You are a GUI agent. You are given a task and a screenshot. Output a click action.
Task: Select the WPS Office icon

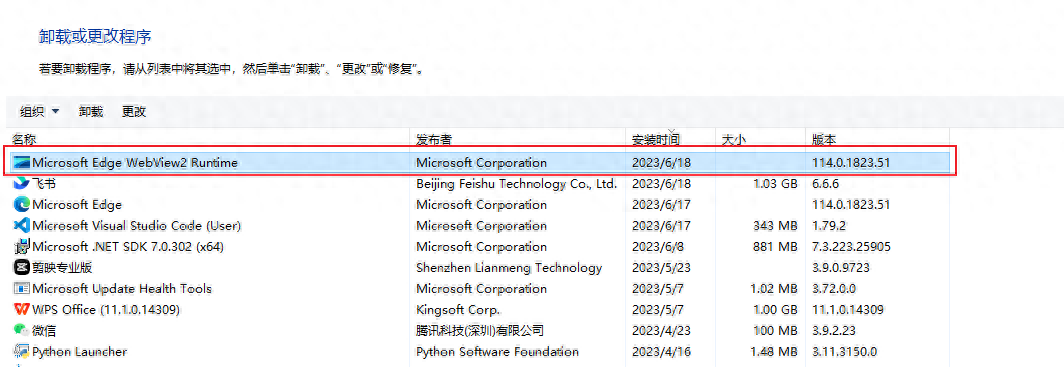(22, 309)
